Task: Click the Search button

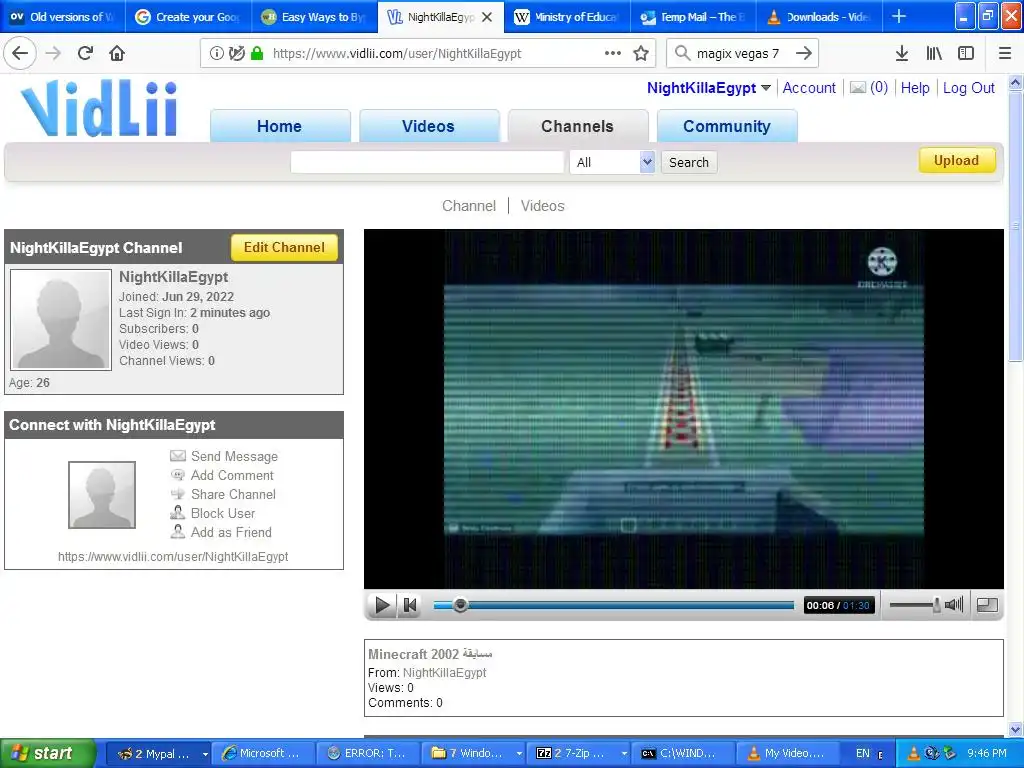Action: click(689, 162)
